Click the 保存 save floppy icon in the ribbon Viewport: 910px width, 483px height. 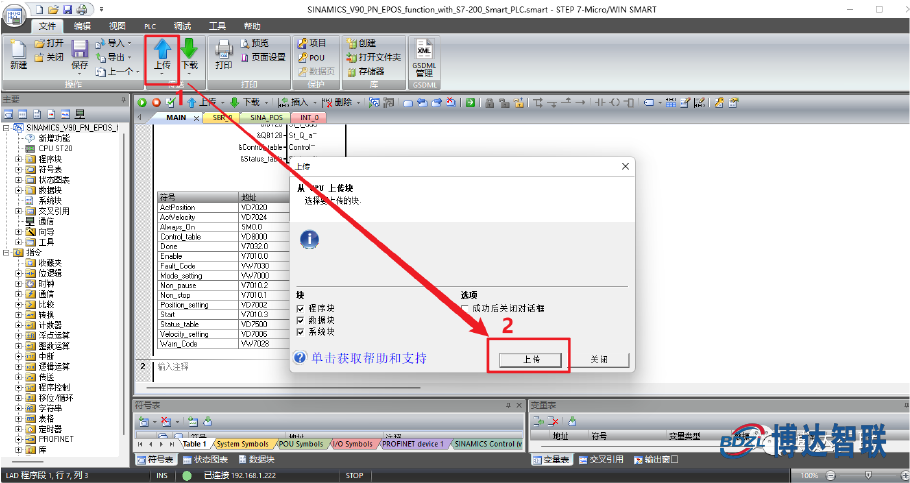tap(80, 50)
